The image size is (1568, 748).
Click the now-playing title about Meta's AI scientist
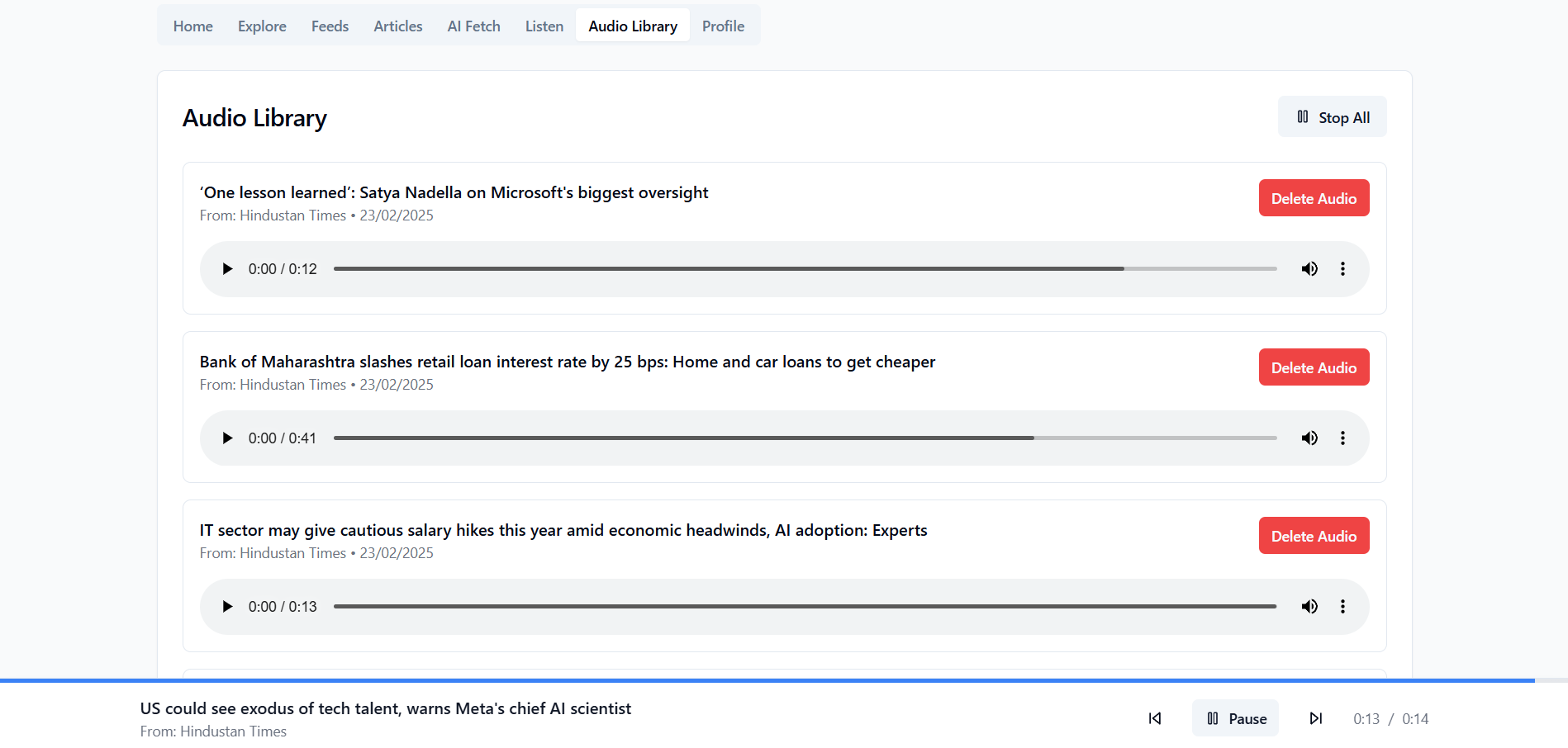tap(386, 708)
